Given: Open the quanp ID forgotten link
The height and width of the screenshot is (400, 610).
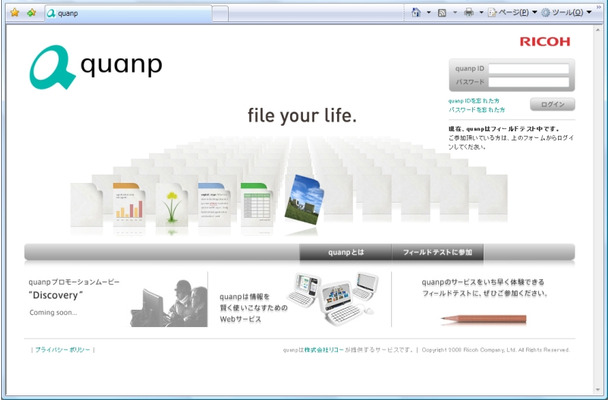Looking at the screenshot, I should (473, 101).
